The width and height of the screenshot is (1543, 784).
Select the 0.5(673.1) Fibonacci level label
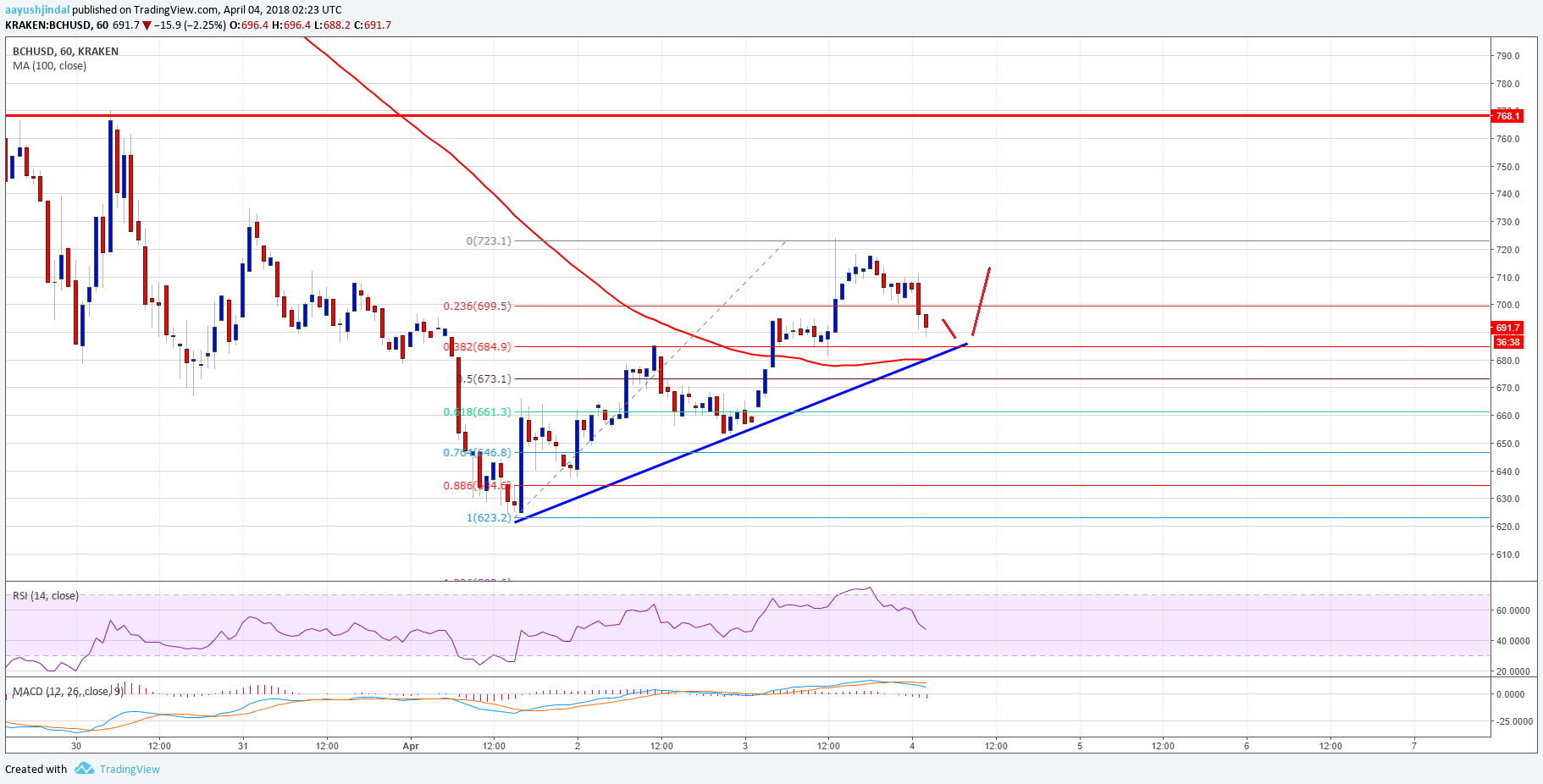pos(484,378)
